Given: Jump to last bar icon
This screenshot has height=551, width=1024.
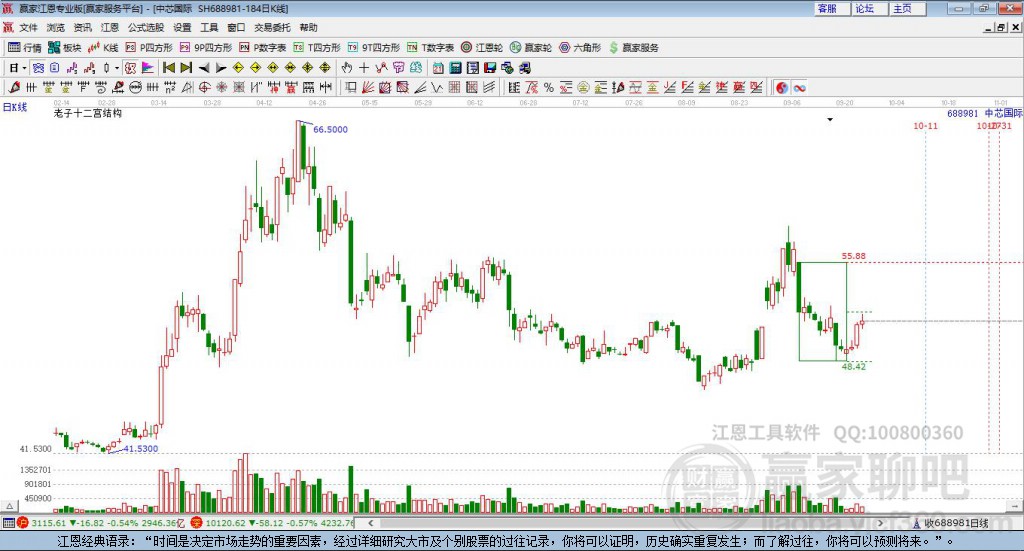Looking at the screenshot, I should pyautogui.click(x=186, y=67).
